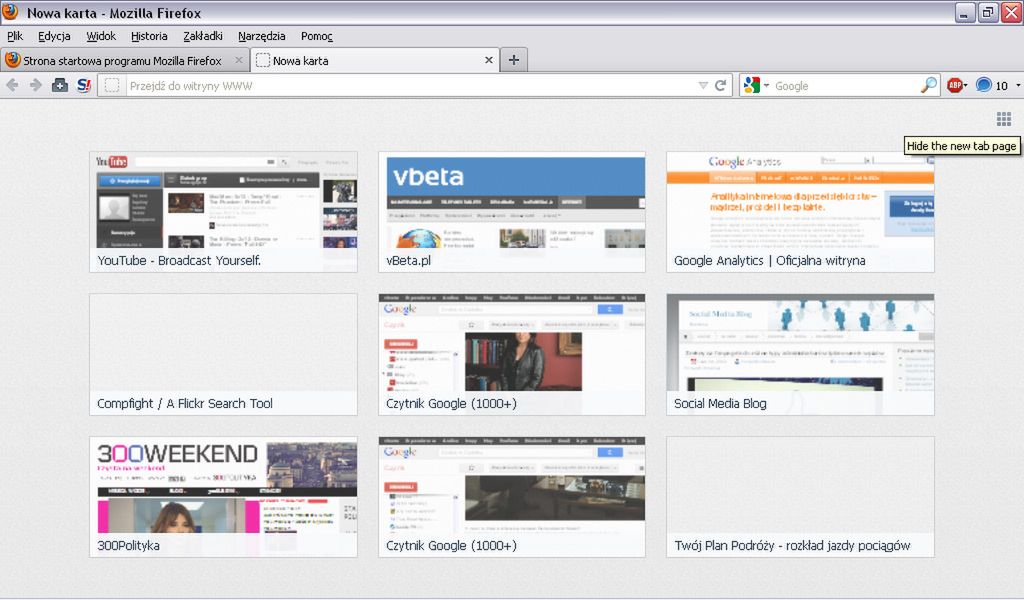Open the bottom-row Czytnik Google thumbnail
The height and width of the screenshot is (600, 1024).
511,497
